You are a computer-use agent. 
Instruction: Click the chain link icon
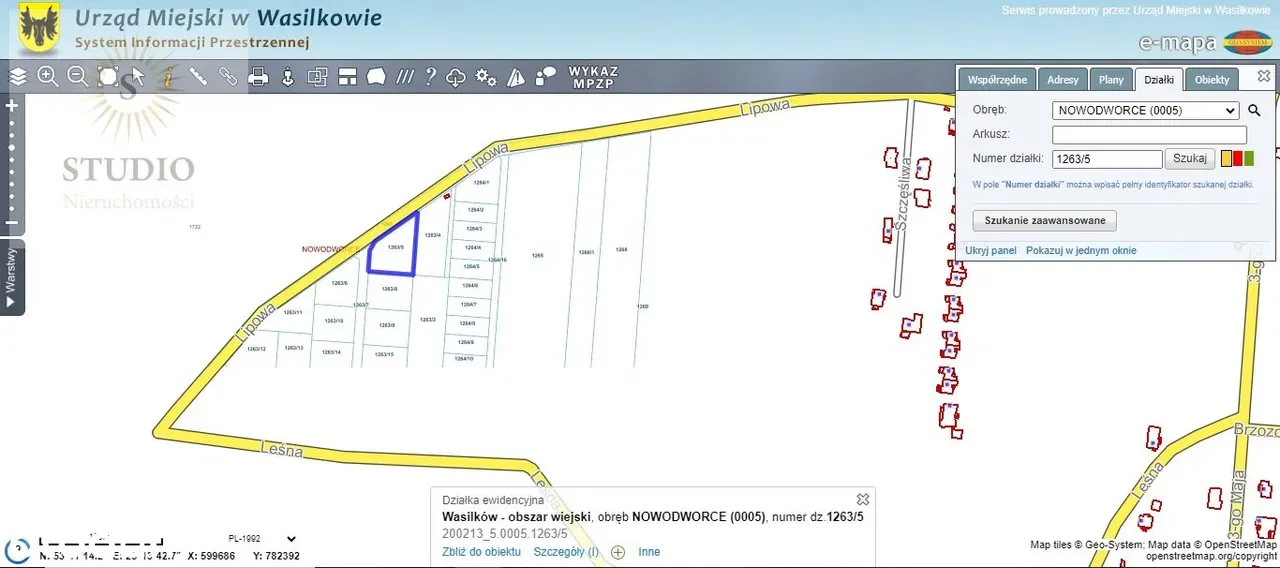coord(228,76)
